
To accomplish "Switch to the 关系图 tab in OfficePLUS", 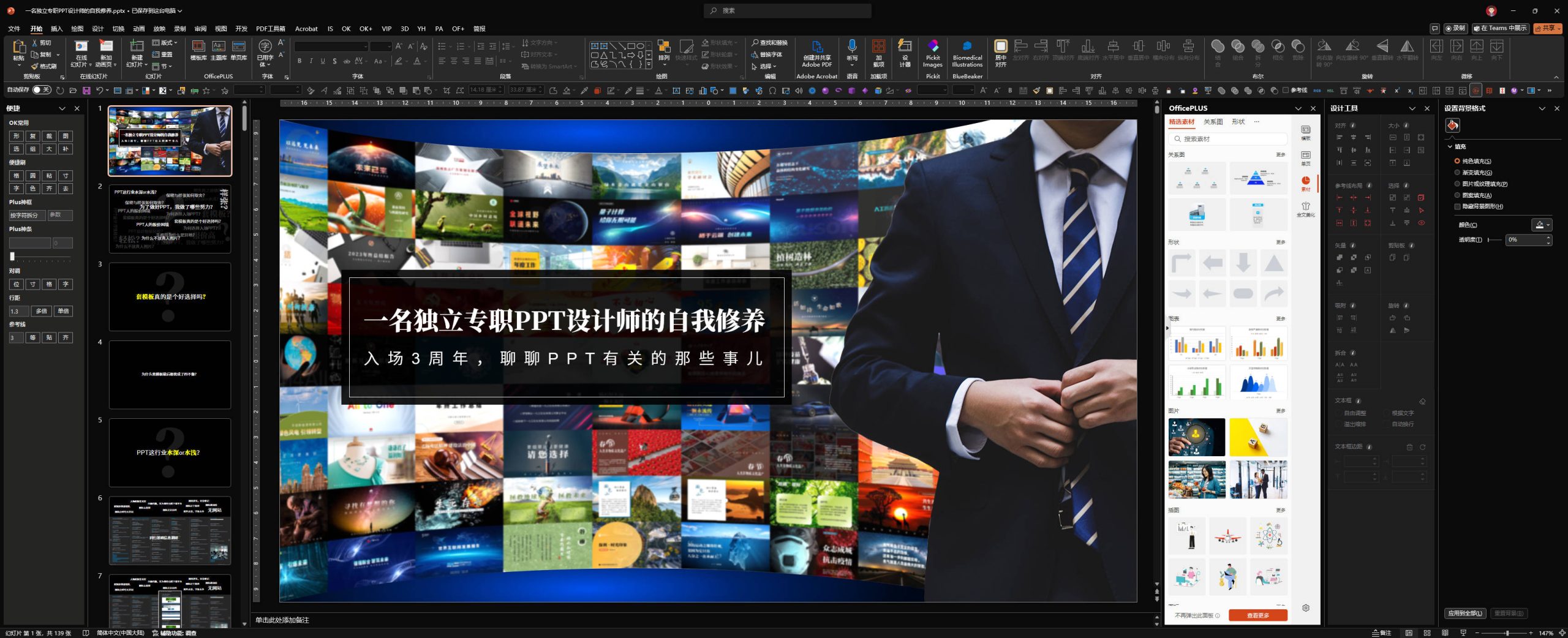I will [x=1213, y=122].
